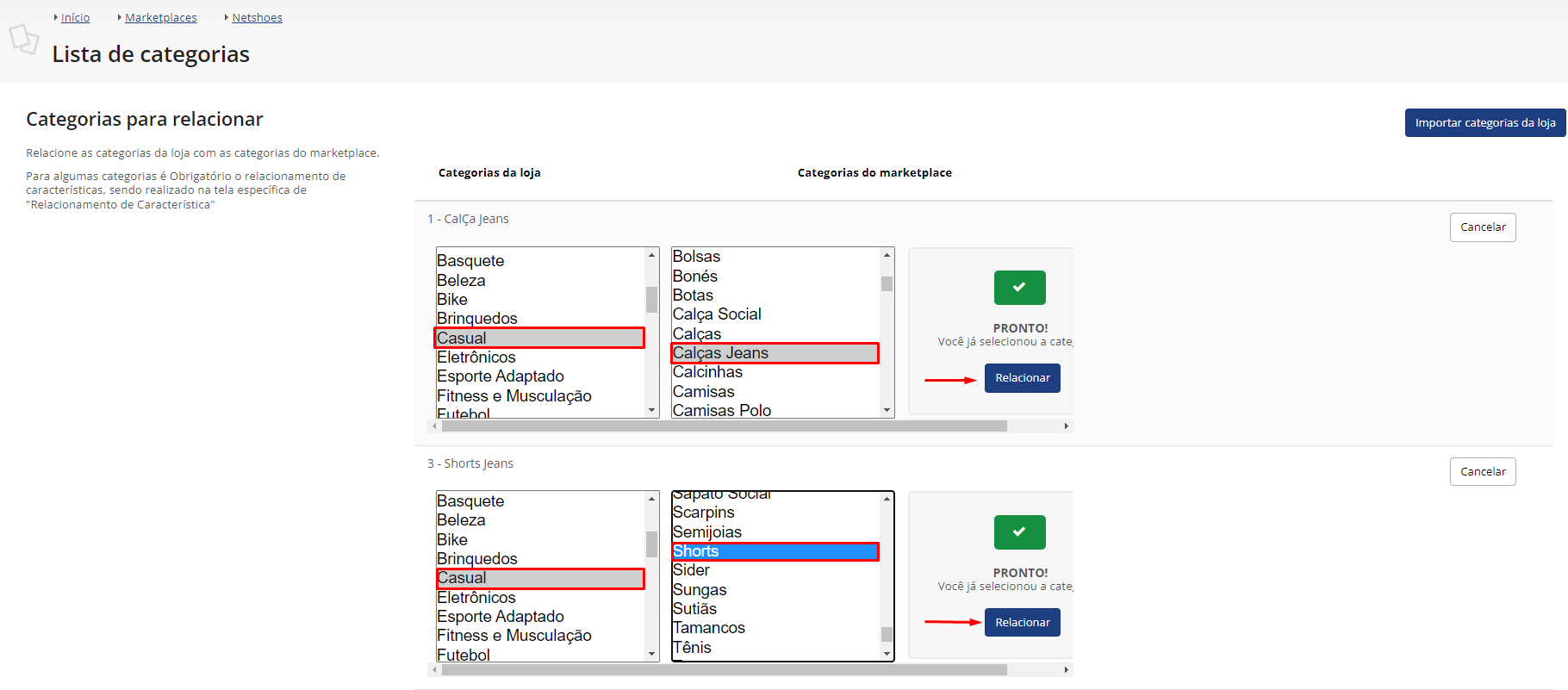
Task: Cancel the Calça Jeans category relation
Action: 1482,227
